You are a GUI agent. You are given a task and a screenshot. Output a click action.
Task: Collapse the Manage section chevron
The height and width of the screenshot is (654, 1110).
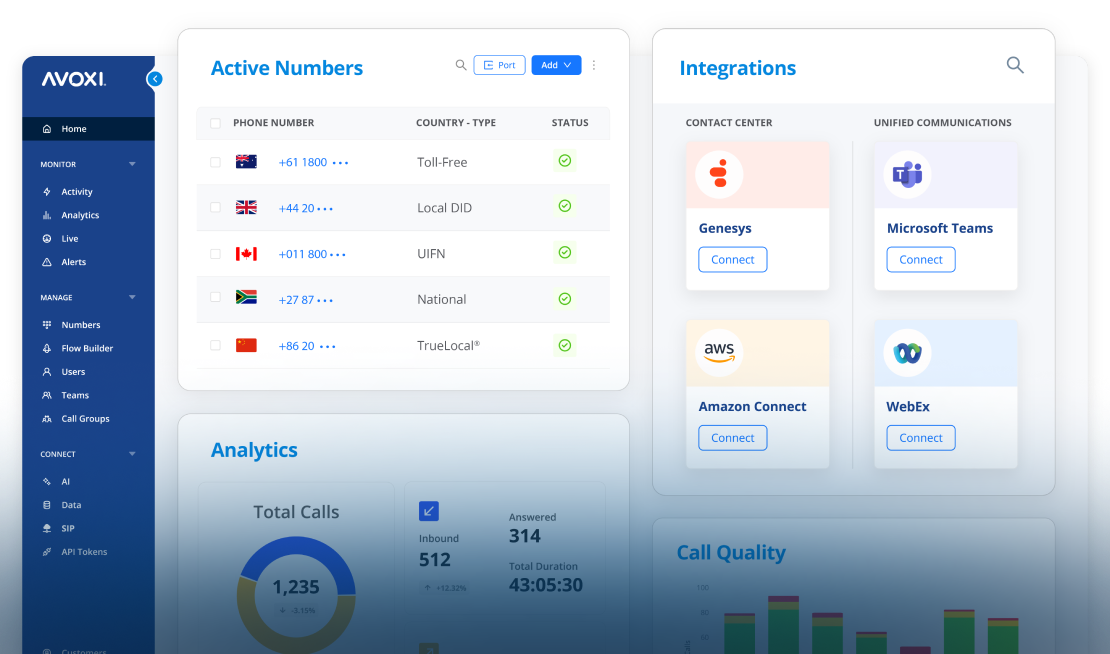click(x=132, y=297)
